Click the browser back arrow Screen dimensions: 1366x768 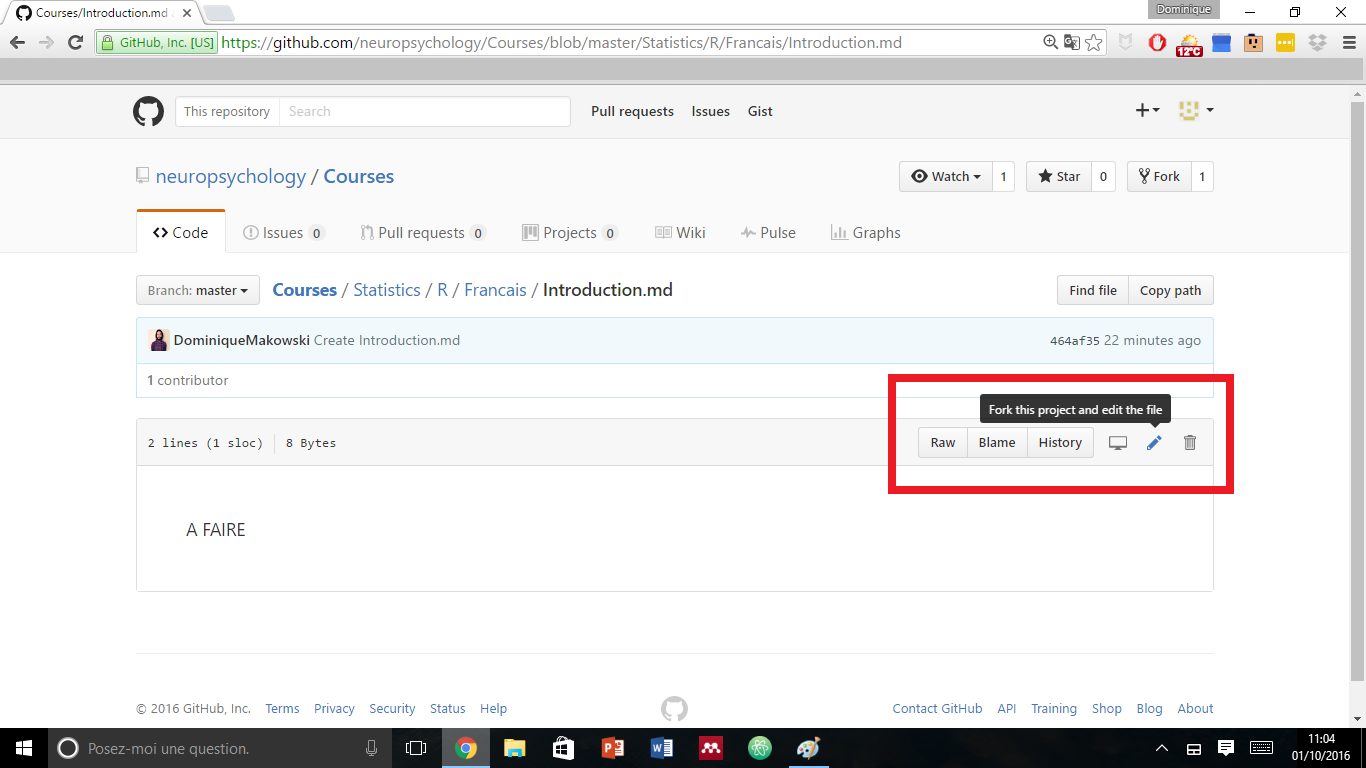(17, 42)
